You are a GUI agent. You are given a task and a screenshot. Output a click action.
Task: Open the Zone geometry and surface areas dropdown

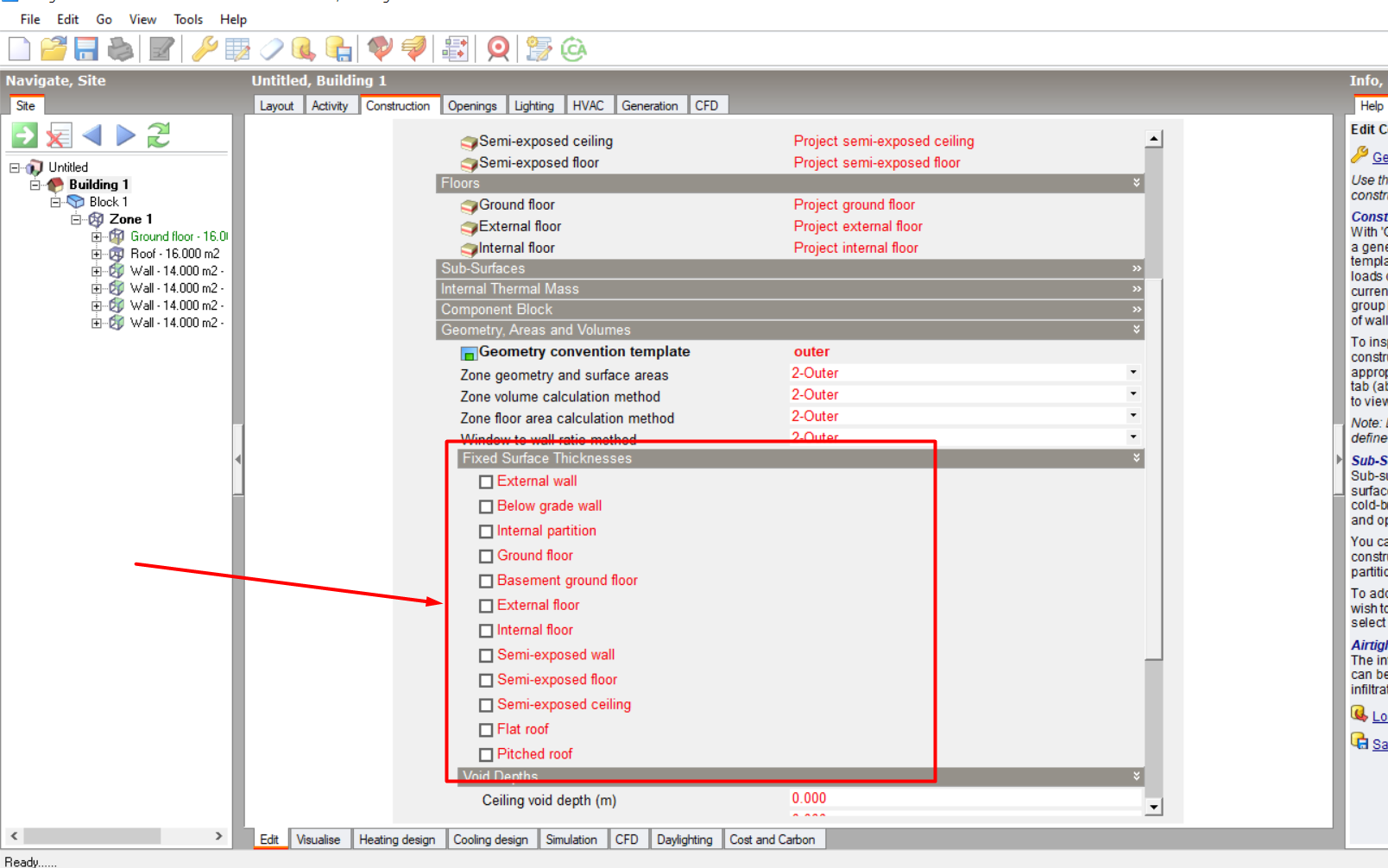click(1133, 373)
